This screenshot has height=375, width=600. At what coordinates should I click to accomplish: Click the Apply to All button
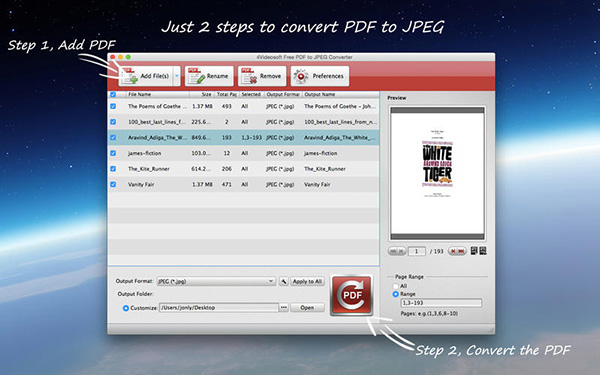[307, 281]
